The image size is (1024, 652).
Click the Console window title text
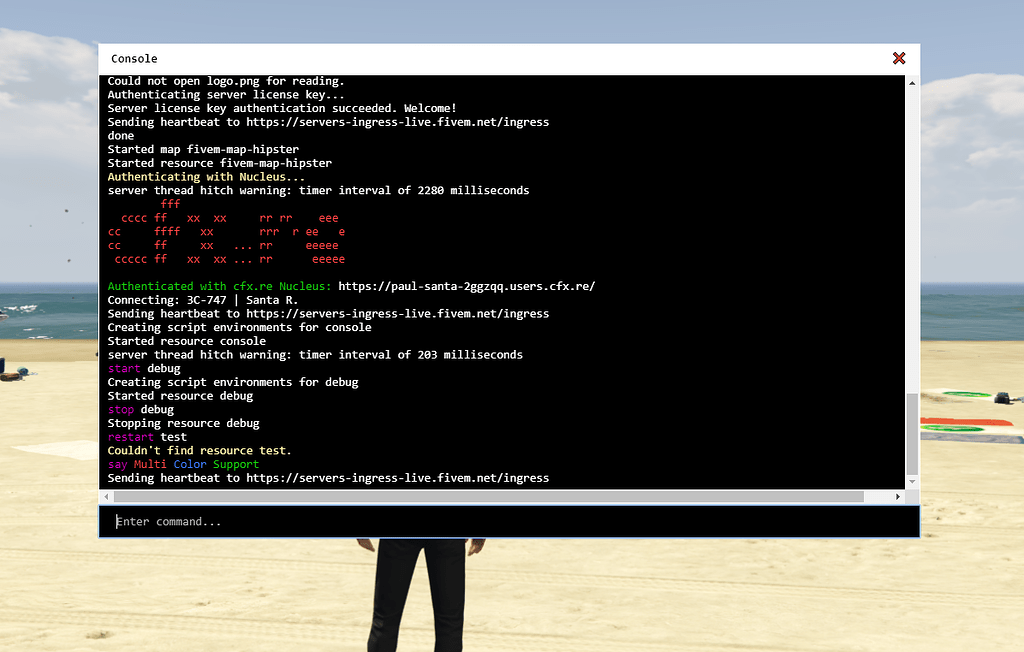tap(134, 59)
